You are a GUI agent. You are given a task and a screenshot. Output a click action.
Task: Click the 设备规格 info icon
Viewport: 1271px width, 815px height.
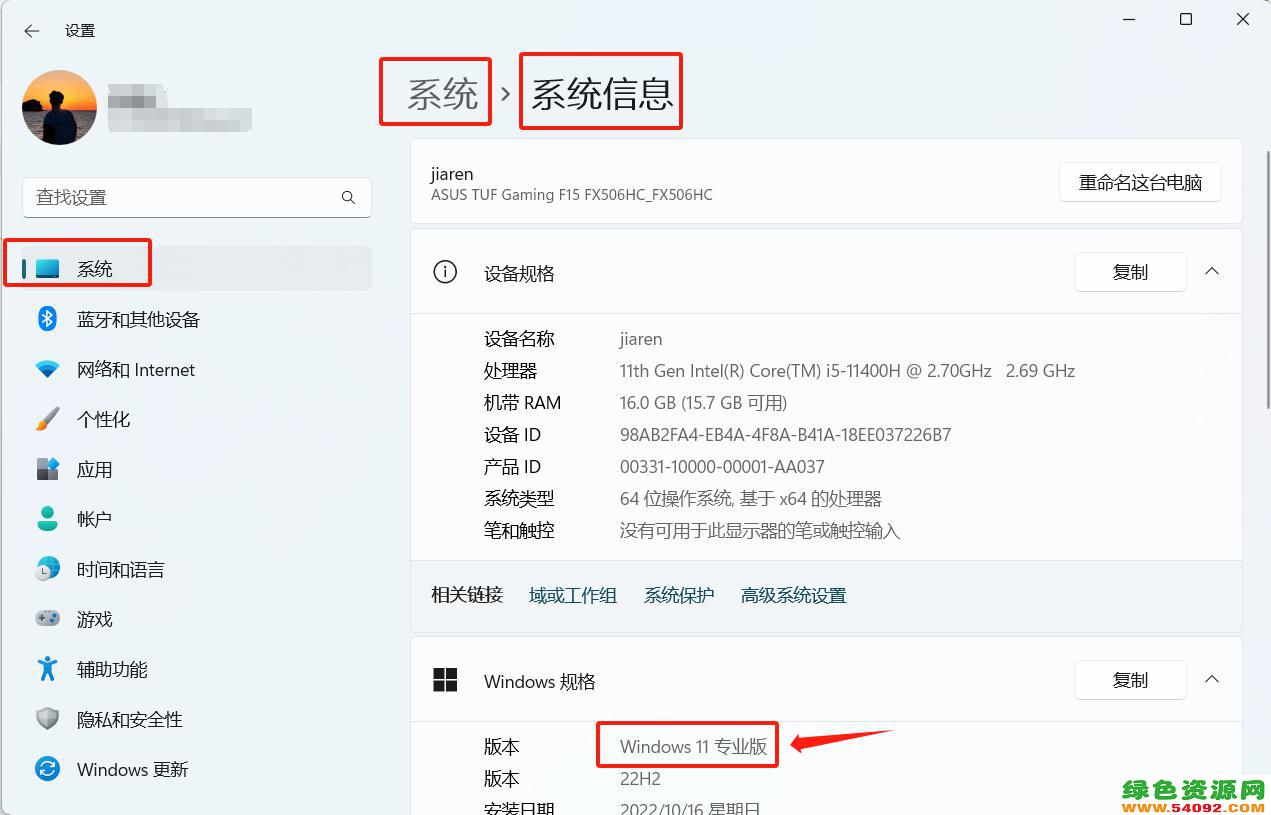pos(445,272)
